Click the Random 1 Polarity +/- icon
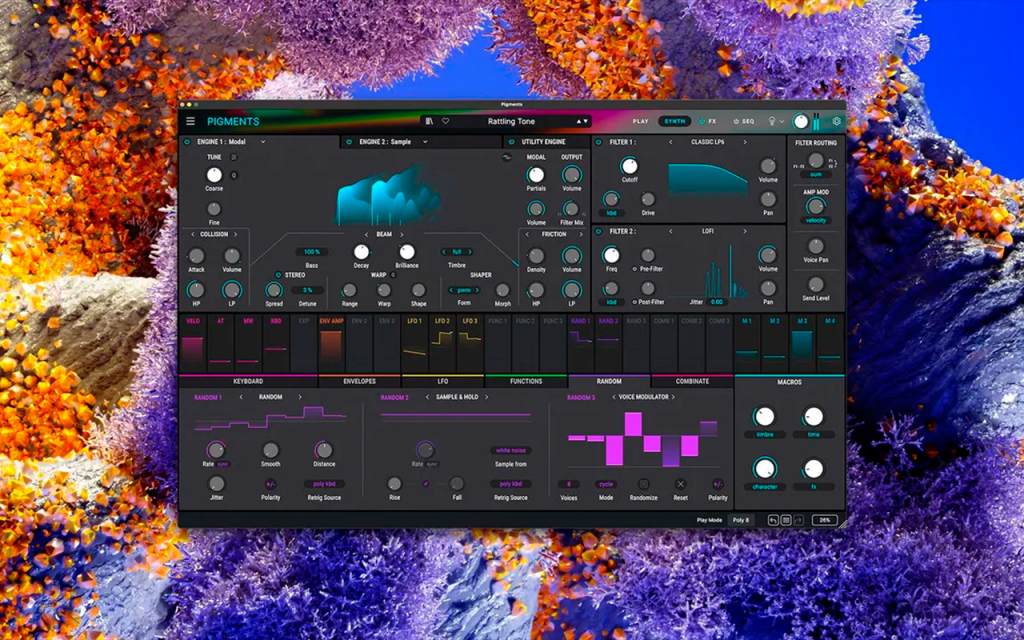The height and width of the screenshot is (640, 1024). click(270, 485)
